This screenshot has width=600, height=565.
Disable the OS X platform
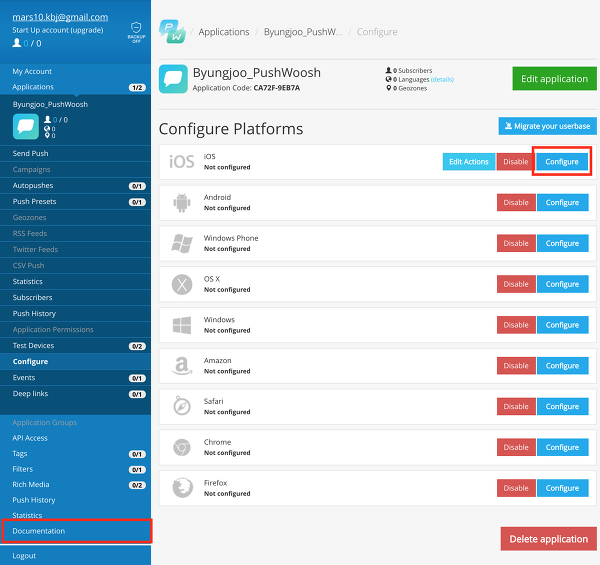point(516,285)
